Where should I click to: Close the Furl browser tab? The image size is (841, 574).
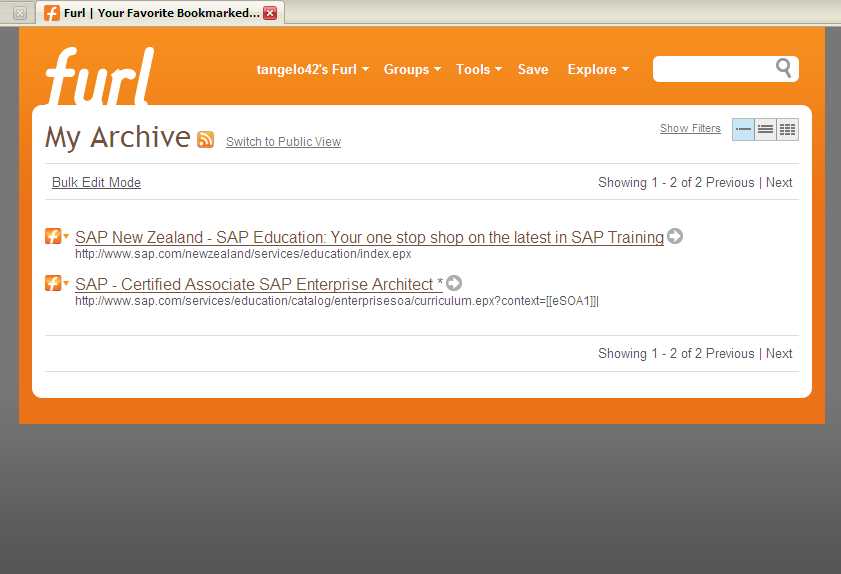coord(270,13)
